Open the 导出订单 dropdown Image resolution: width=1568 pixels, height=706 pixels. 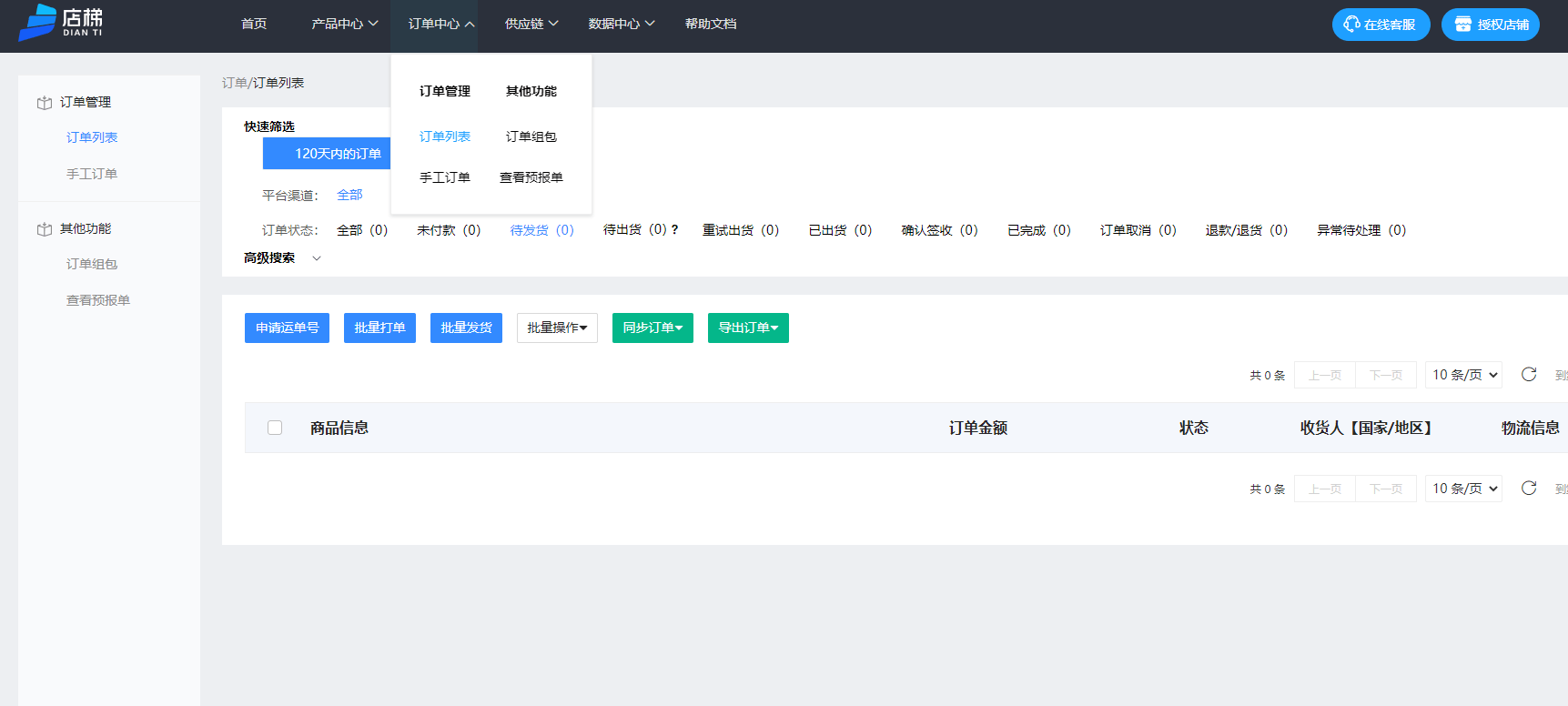[x=748, y=328]
